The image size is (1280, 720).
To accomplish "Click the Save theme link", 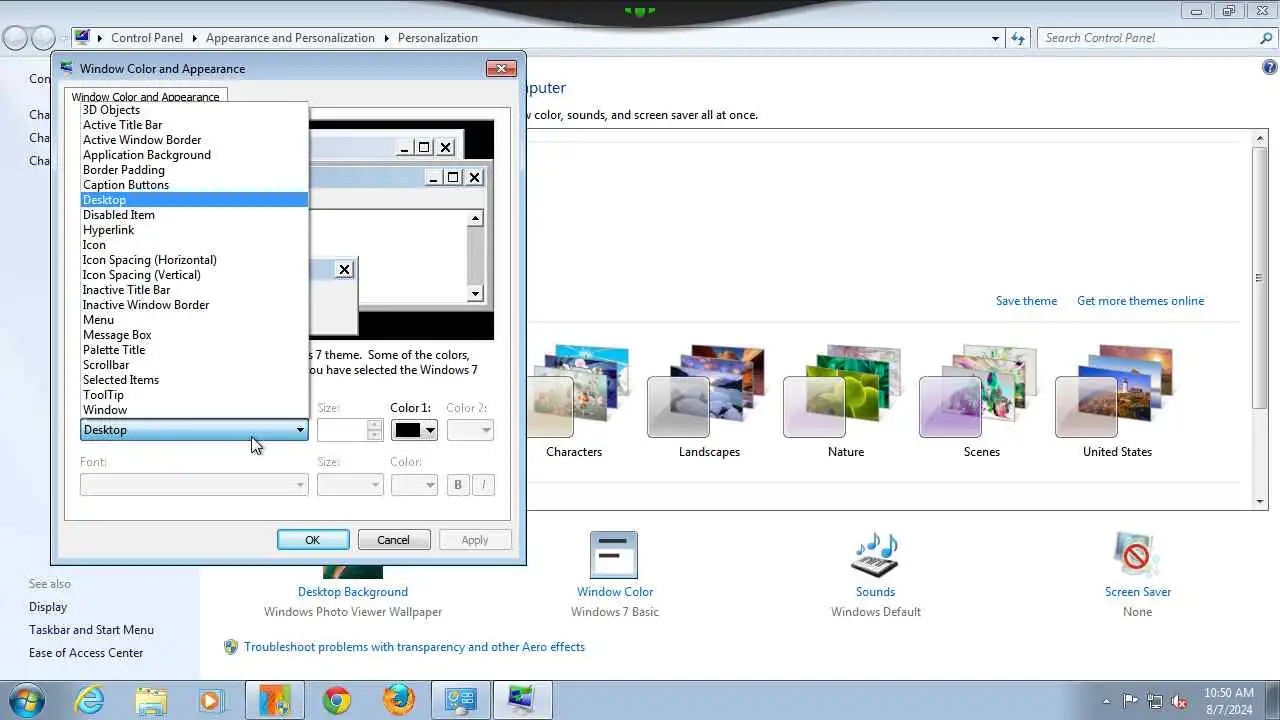I will [x=1026, y=301].
